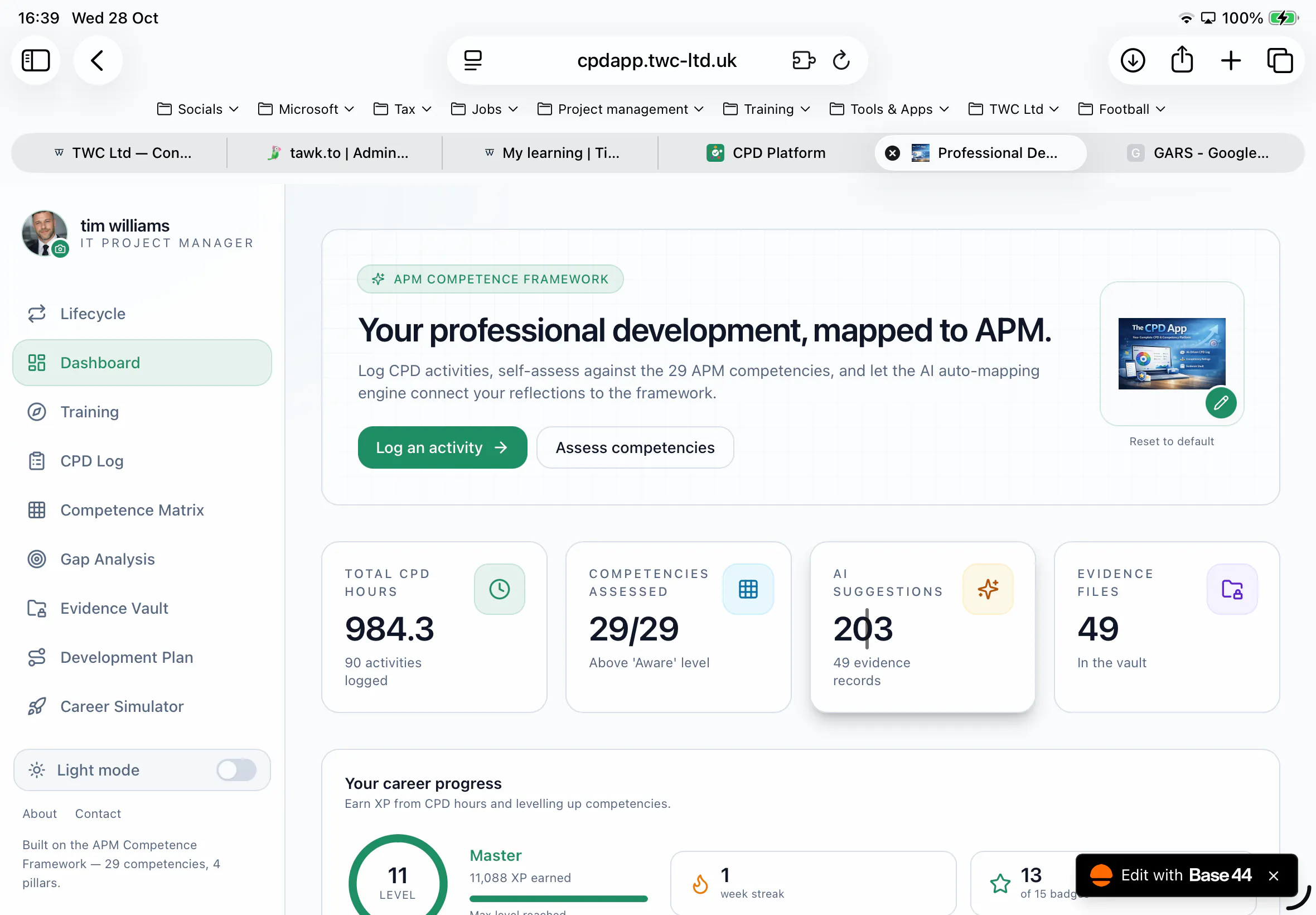Click the Master XP progress bar

point(558,898)
